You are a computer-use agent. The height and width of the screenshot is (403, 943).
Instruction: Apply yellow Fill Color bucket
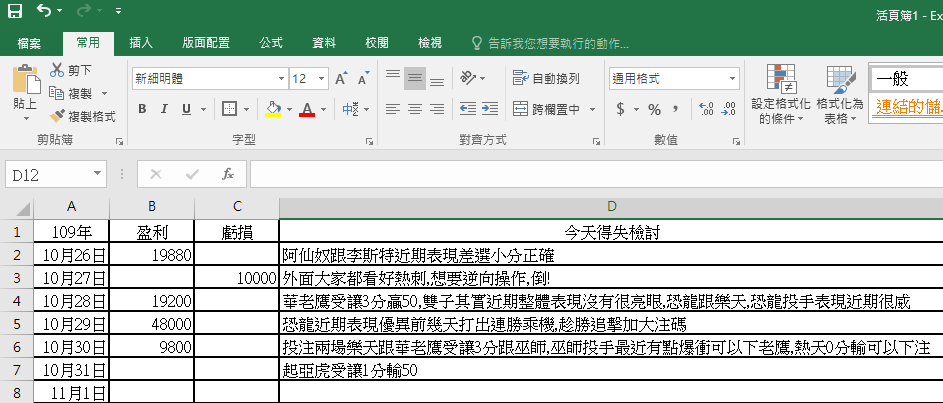point(273,109)
